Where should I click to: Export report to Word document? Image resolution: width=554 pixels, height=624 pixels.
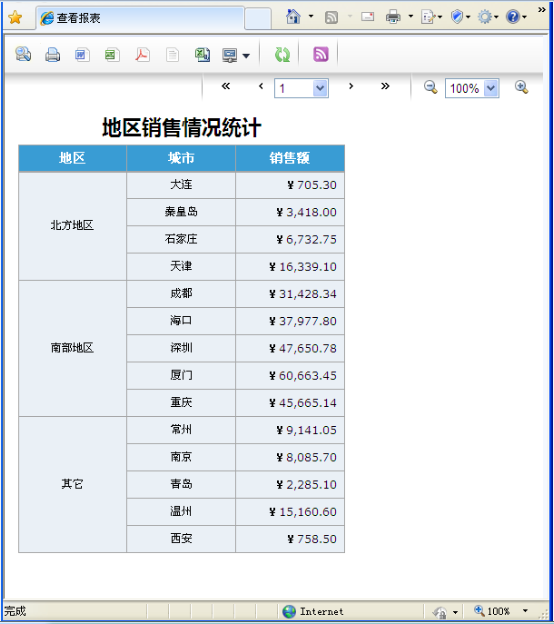pos(82,55)
